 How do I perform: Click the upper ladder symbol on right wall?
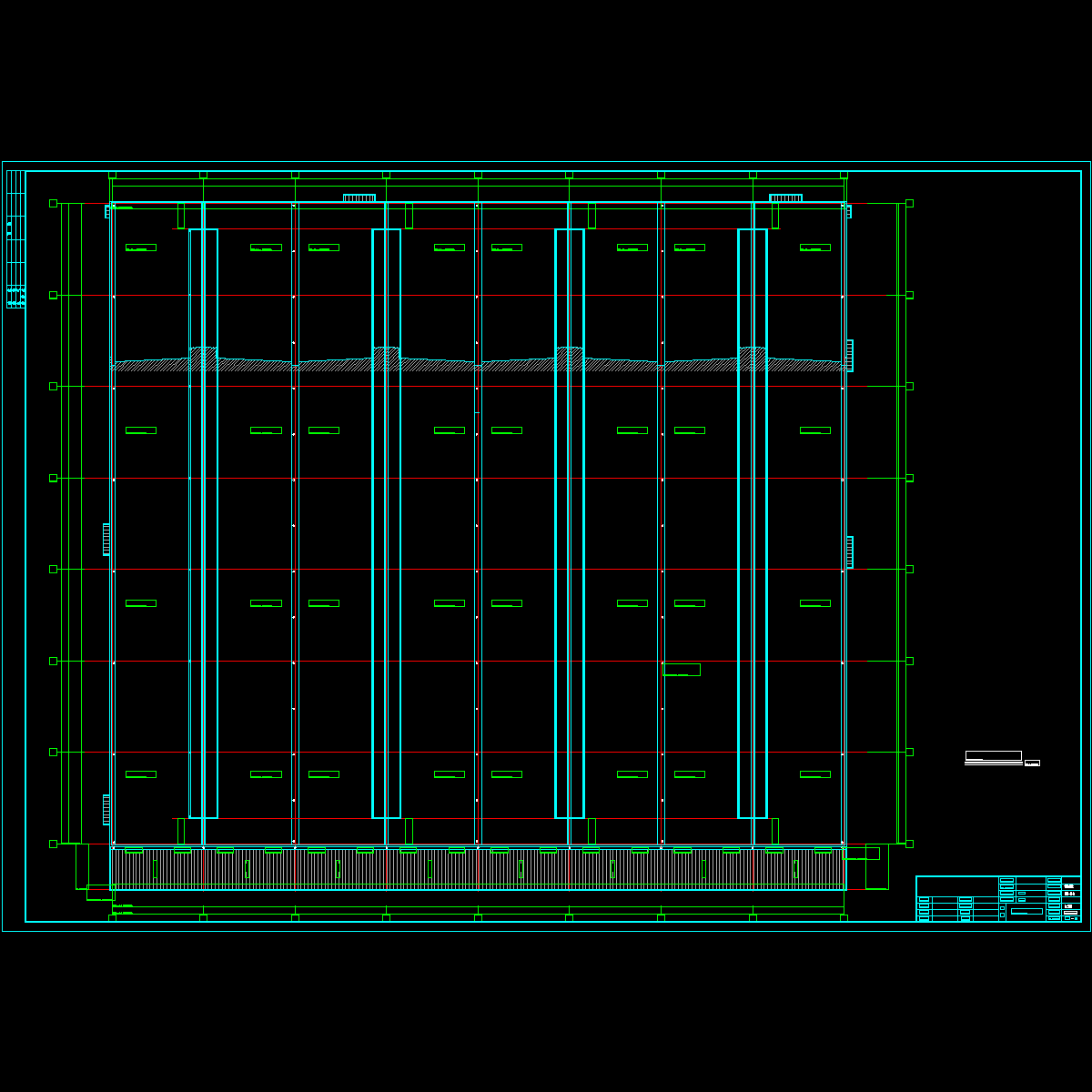(x=850, y=356)
